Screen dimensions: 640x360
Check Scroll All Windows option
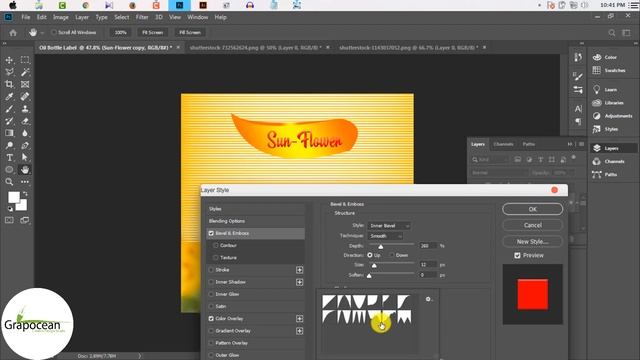tap(54, 32)
